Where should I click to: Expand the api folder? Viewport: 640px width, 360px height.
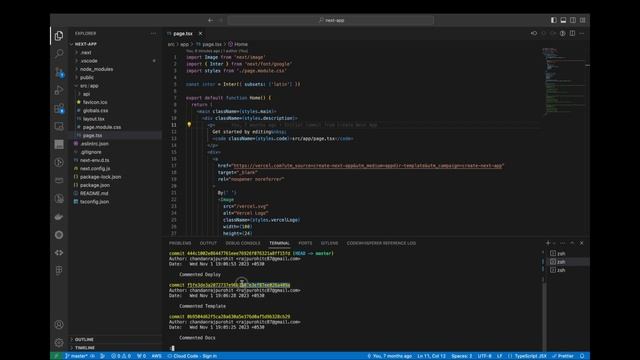86,94
